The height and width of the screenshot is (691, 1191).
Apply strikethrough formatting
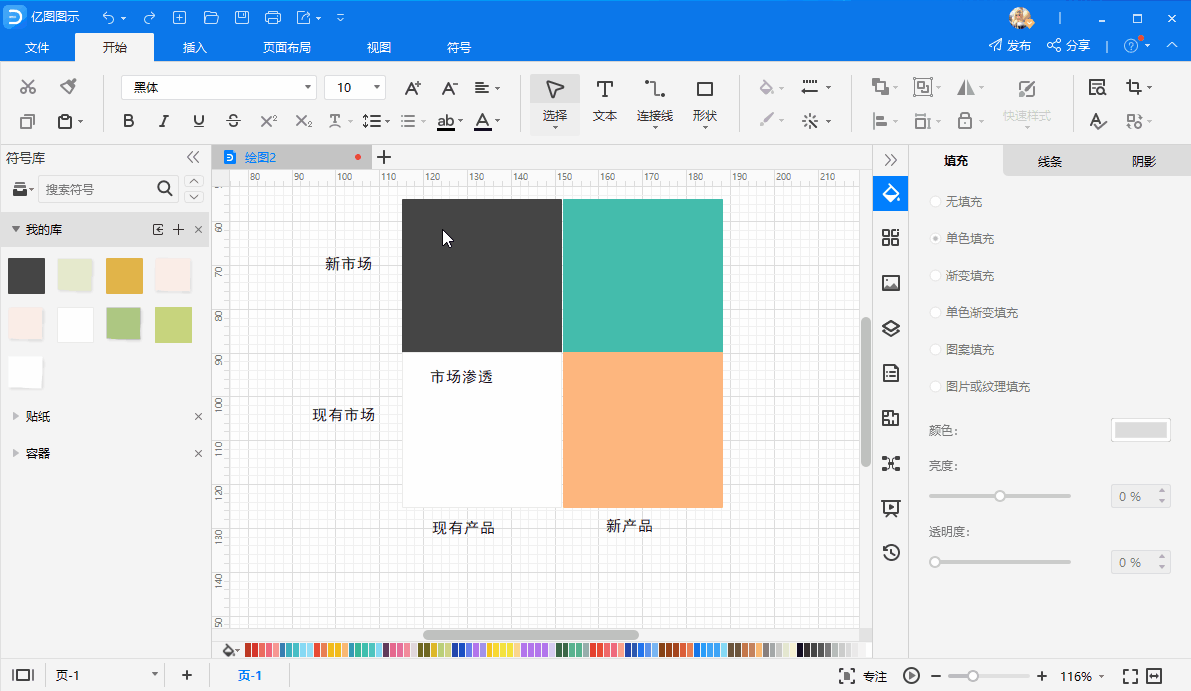(233, 121)
